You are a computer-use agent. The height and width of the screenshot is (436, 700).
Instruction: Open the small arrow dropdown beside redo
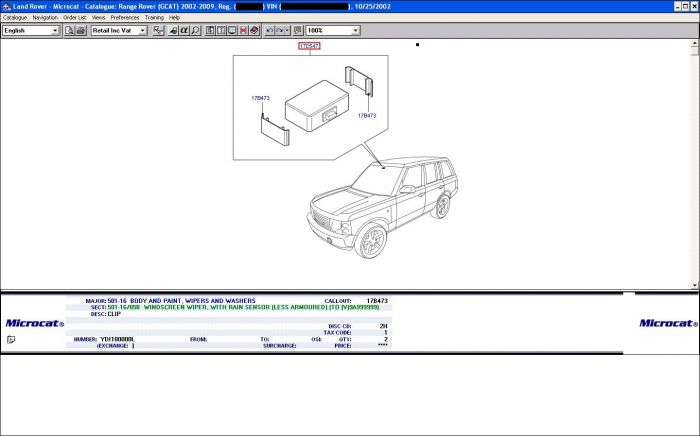tap(287, 30)
